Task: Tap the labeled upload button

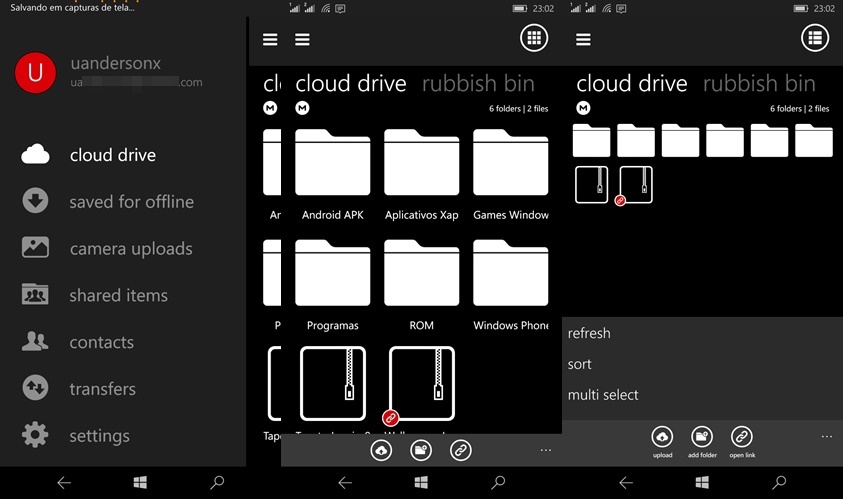Action: click(662, 442)
